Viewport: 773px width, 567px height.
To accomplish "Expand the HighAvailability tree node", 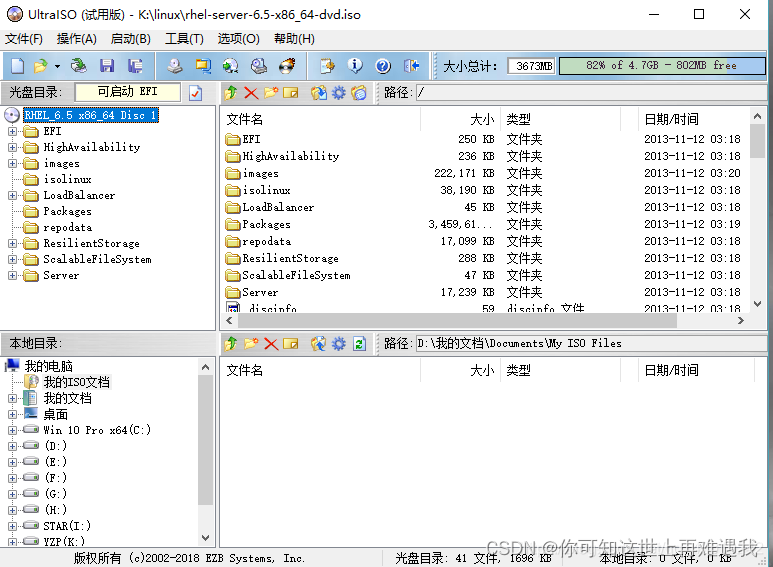I will (x=12, y=147).
